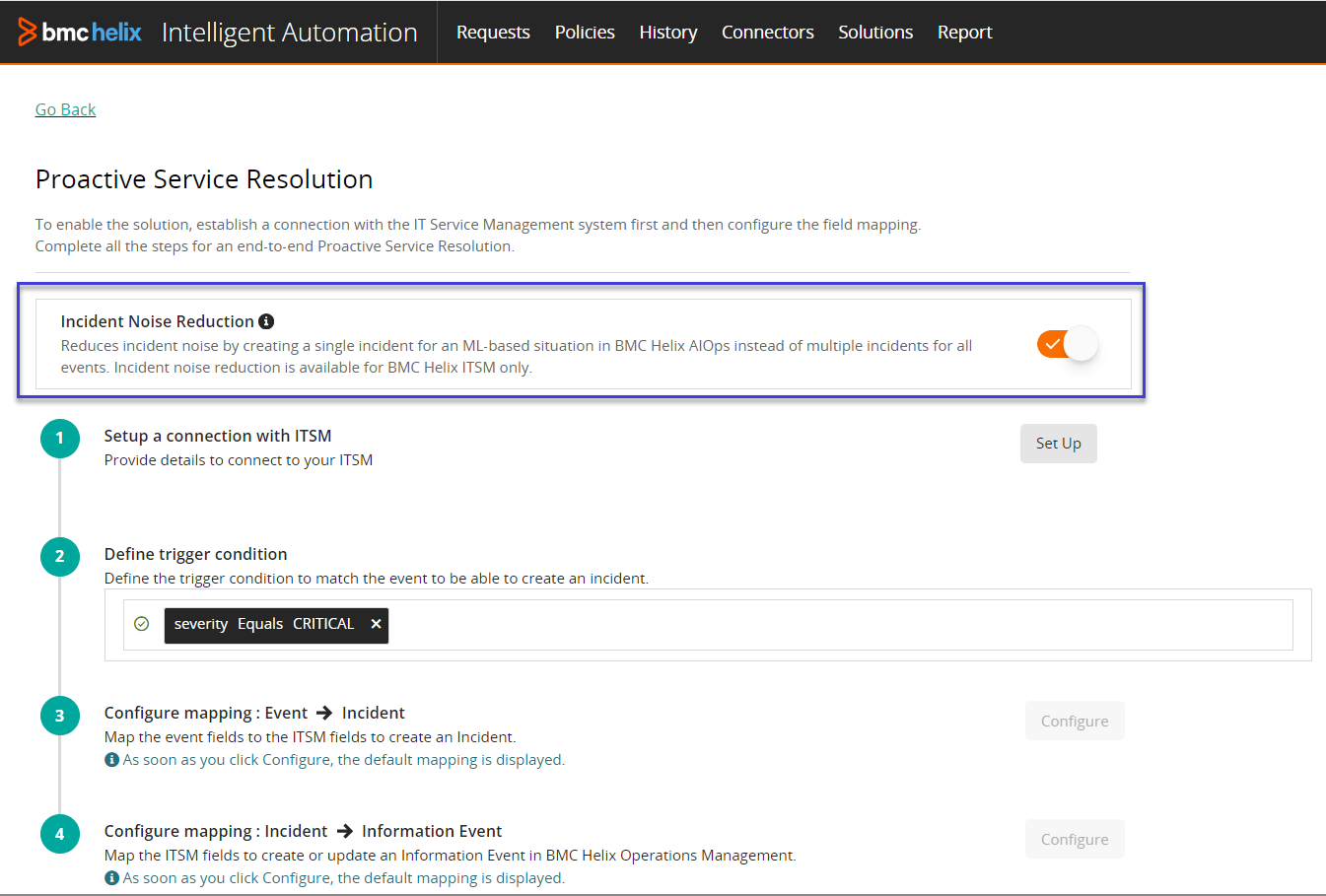The width and height of the screenshot is (1326, 896).
Task: Click the Define trigger condition heading
Action: click(196, 554)
